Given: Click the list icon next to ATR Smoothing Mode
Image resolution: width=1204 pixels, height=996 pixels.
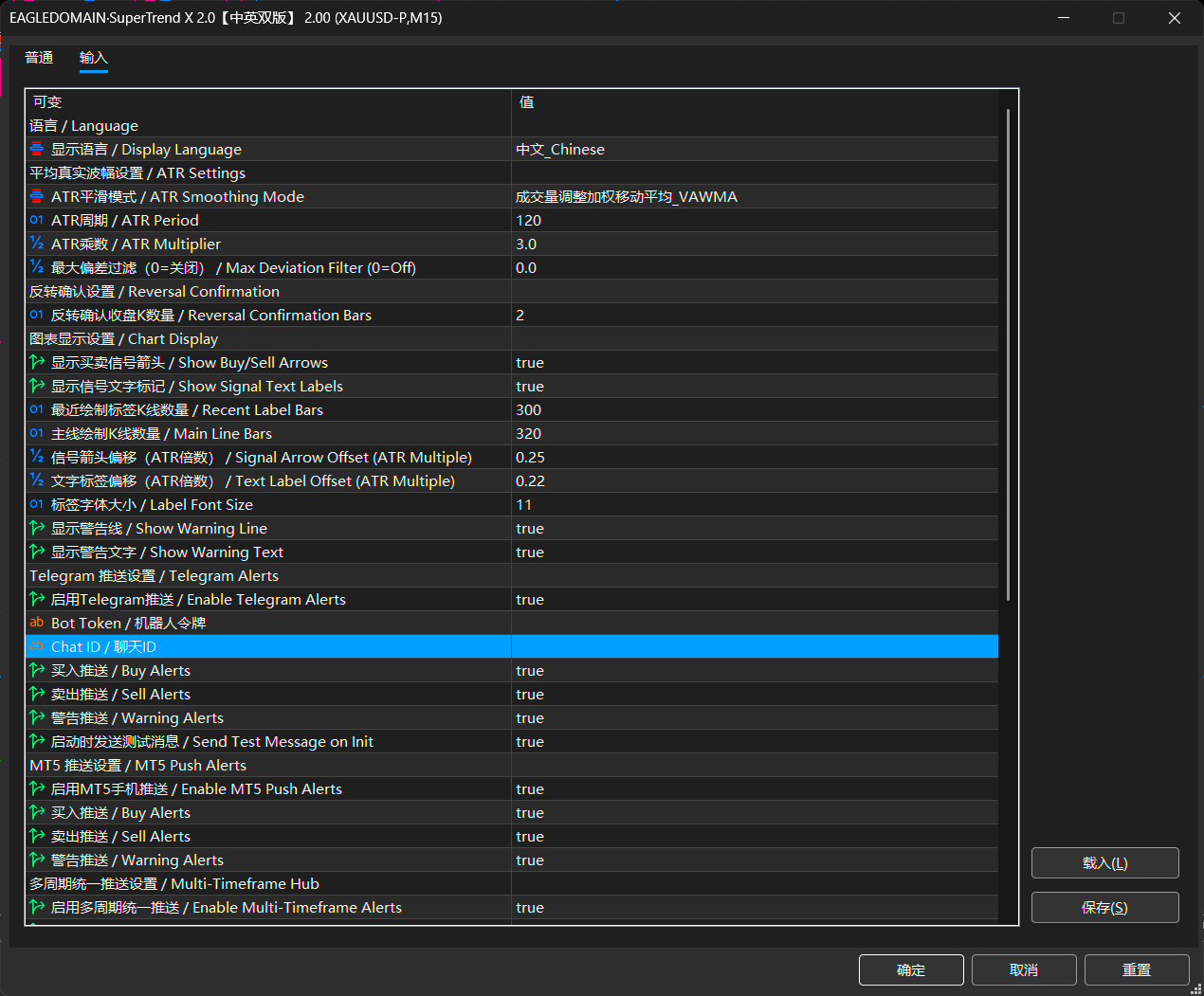Looking at the screenshot, I should point(36,196).
